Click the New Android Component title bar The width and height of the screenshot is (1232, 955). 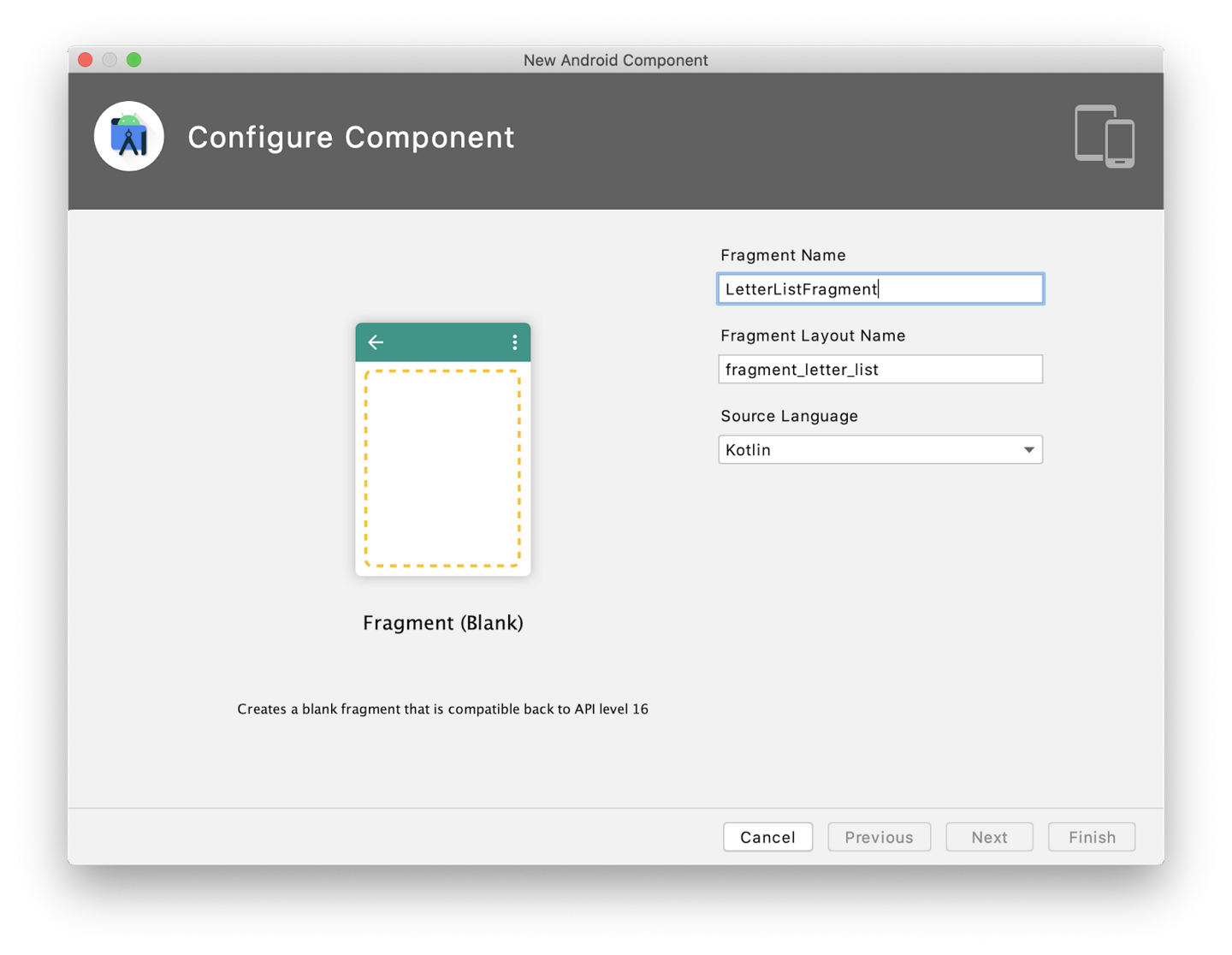[x=615, y=60]
